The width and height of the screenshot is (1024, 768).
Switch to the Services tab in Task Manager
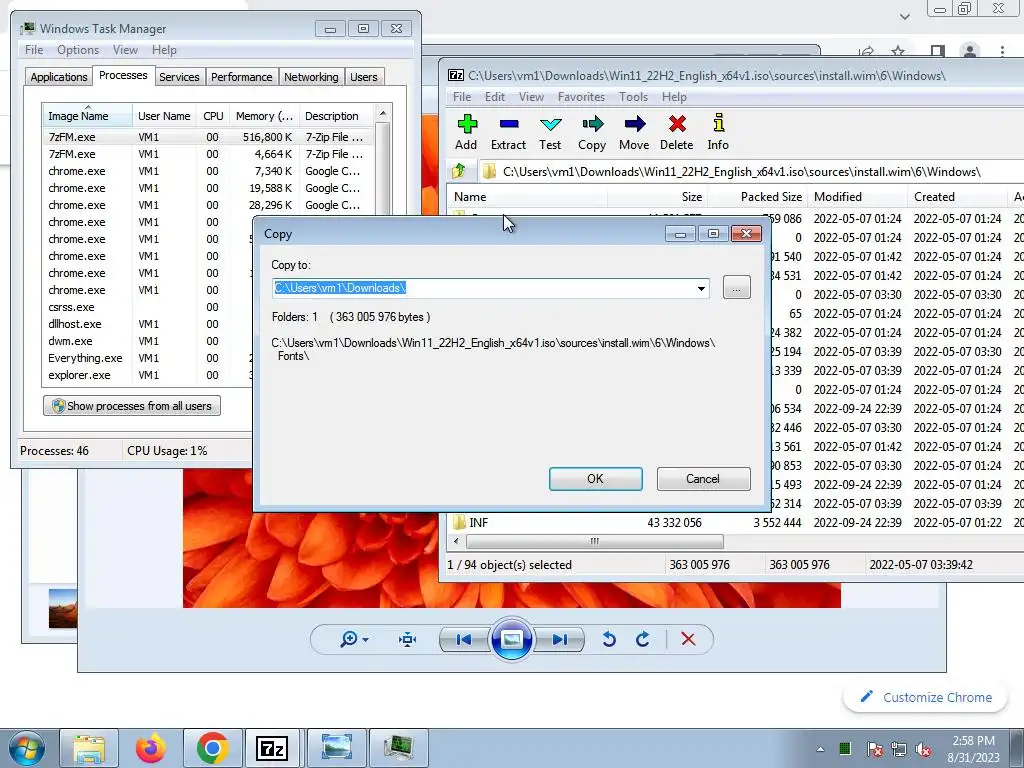[179, 76]
